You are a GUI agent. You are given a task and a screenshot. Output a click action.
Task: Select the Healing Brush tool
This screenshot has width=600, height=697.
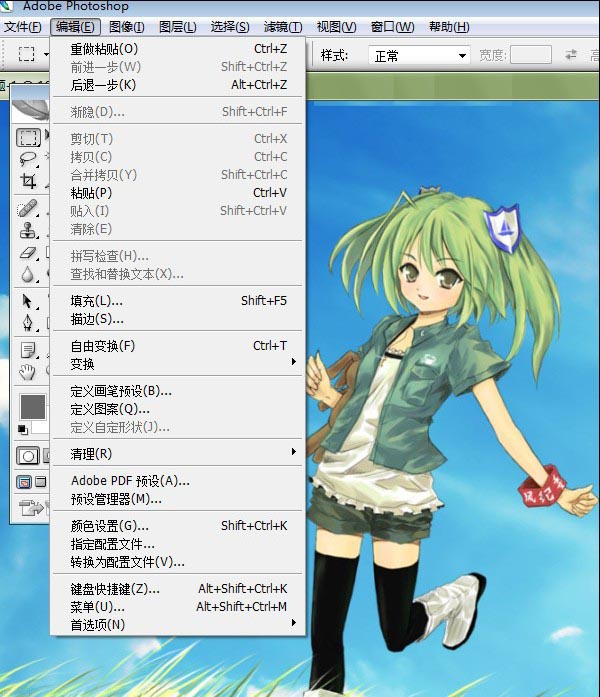click(x=29, y=209)
